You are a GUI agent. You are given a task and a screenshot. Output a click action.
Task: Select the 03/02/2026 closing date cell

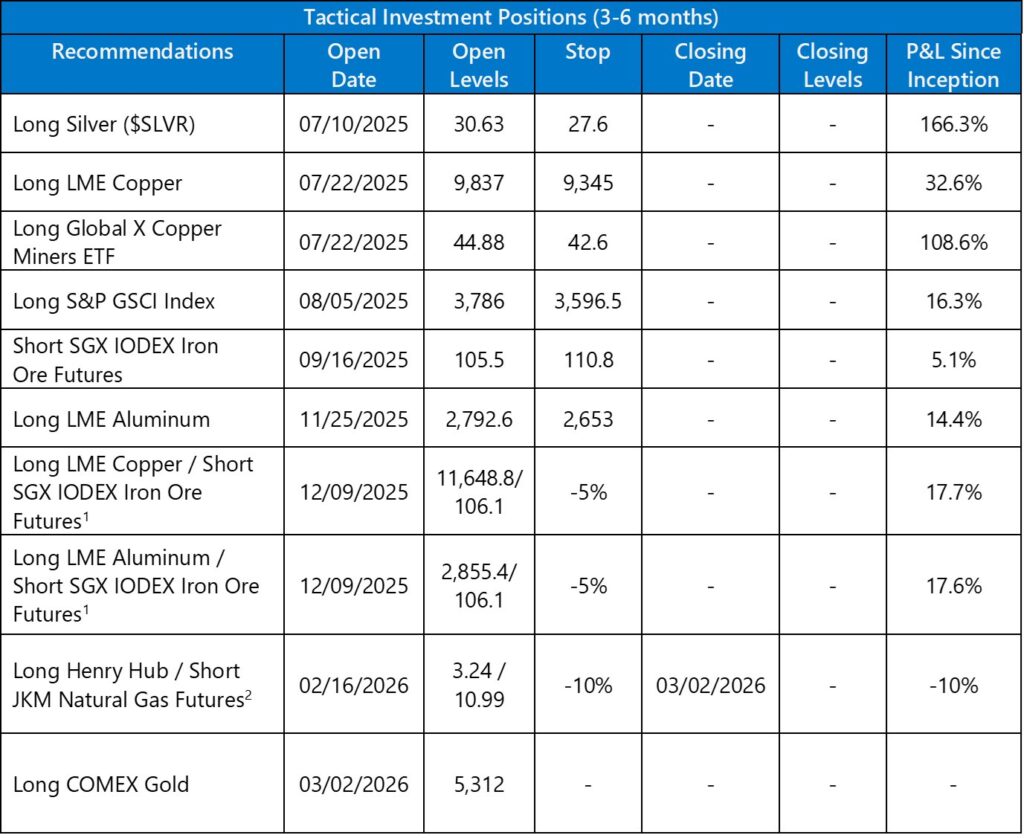[710, 685]
